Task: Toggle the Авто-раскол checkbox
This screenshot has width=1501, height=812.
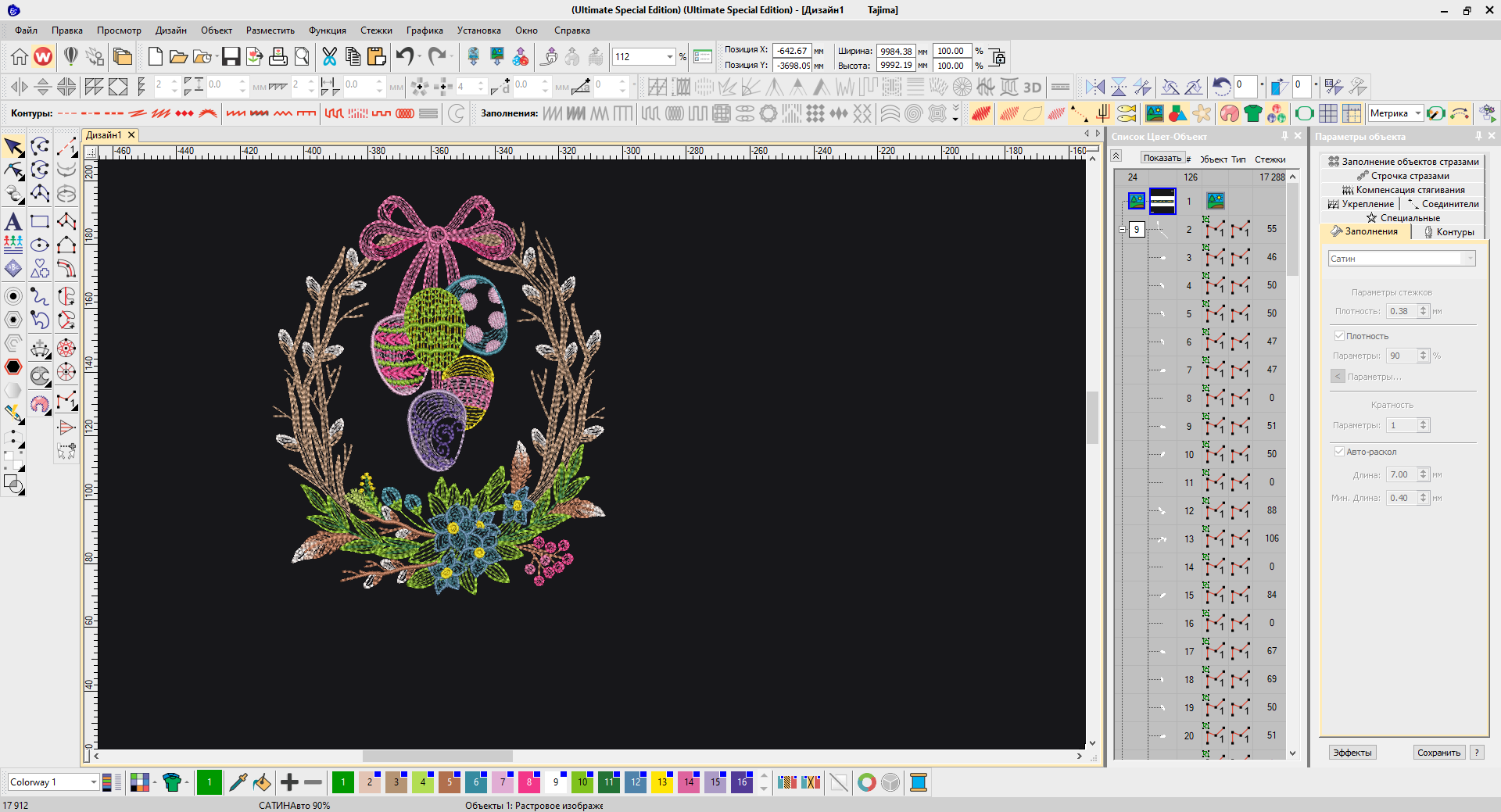Action: tap(1339, 452)
